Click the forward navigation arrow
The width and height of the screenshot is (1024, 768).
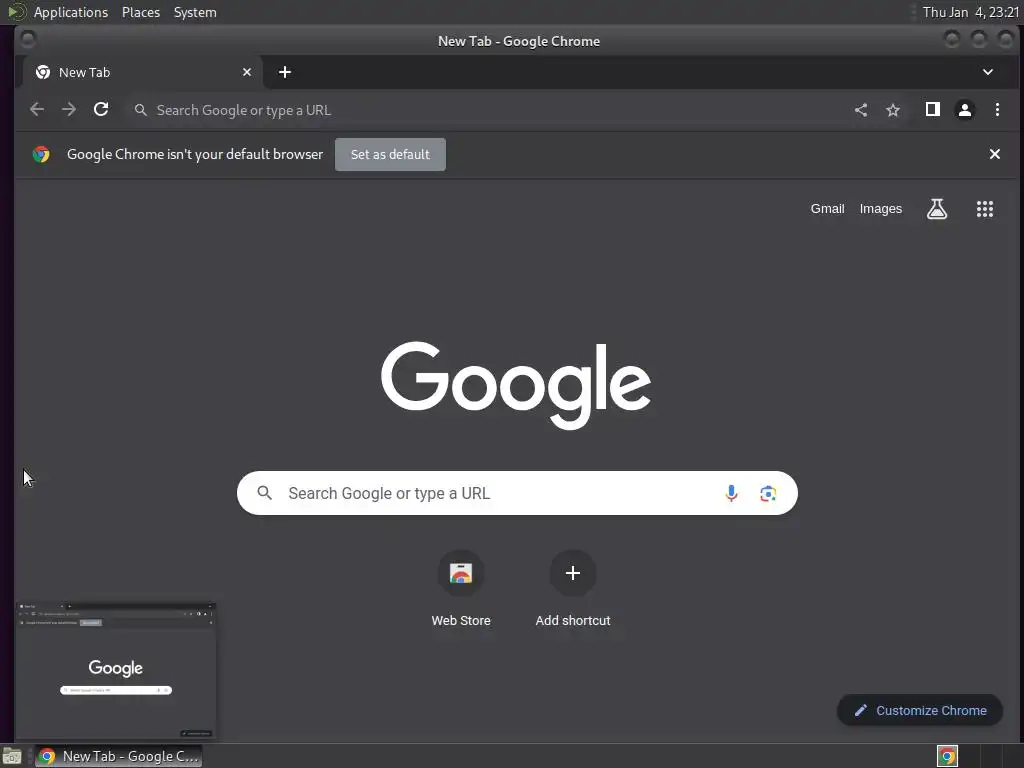click(69, 110)
